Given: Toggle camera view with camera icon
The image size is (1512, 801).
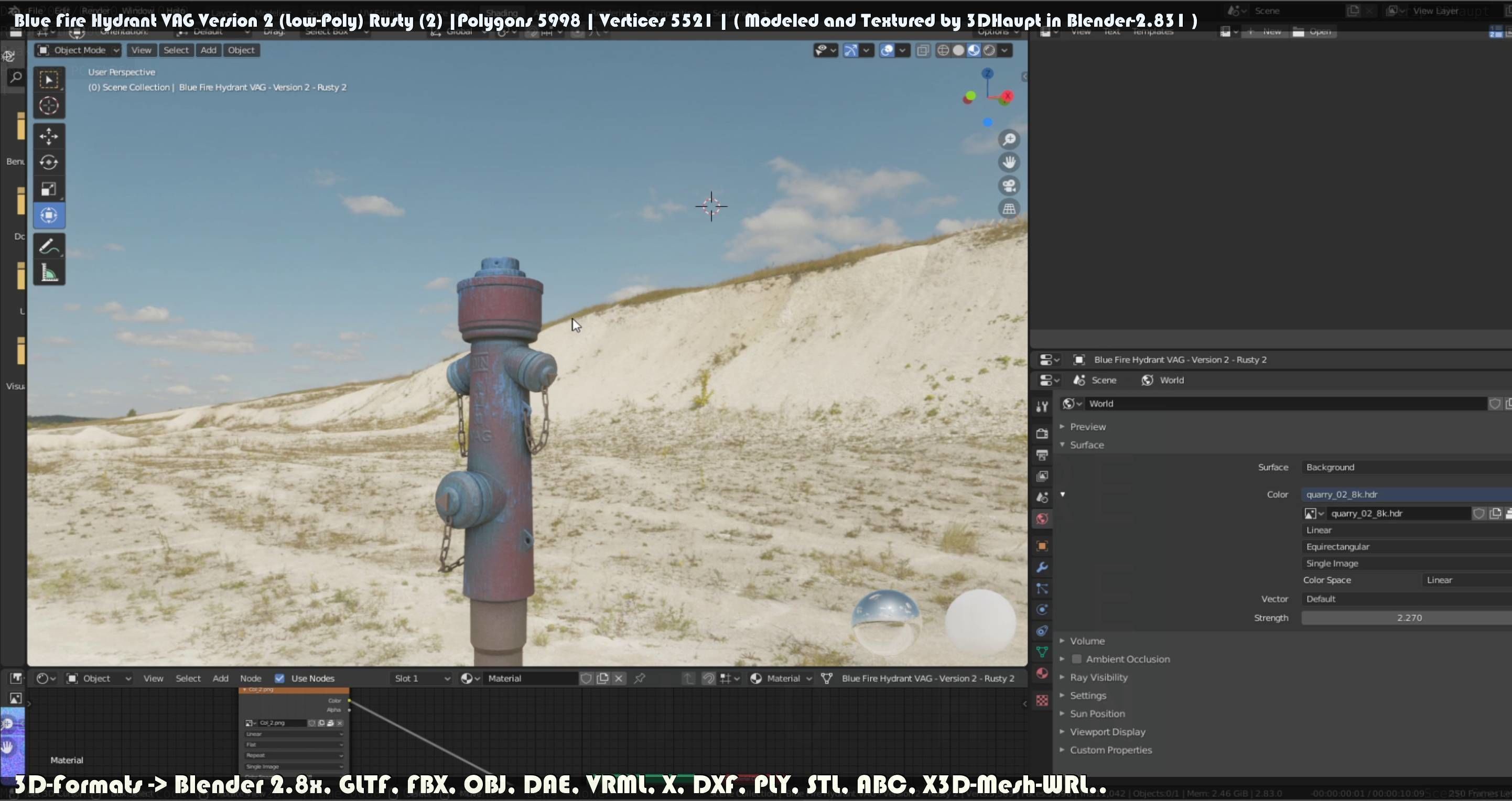Looking at the screenshot, I should click(x=1009, y=186).
